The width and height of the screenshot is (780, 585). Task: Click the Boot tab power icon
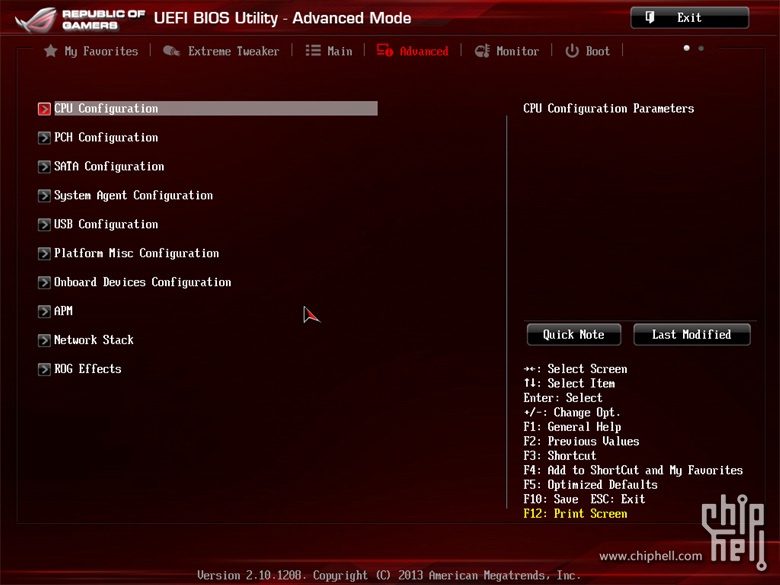572,51
